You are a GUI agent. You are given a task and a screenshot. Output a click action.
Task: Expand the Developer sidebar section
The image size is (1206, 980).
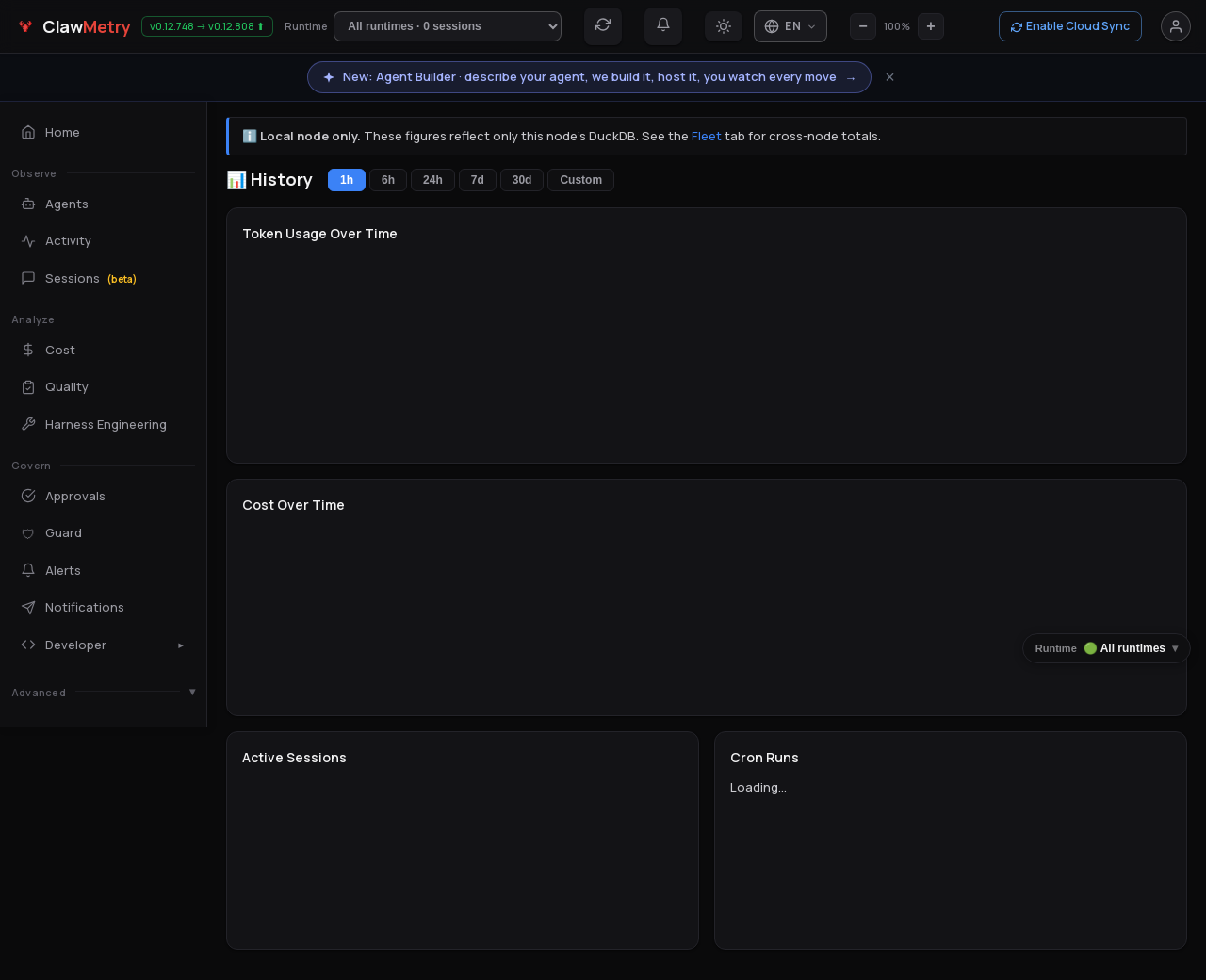click(x=104, y=645)
